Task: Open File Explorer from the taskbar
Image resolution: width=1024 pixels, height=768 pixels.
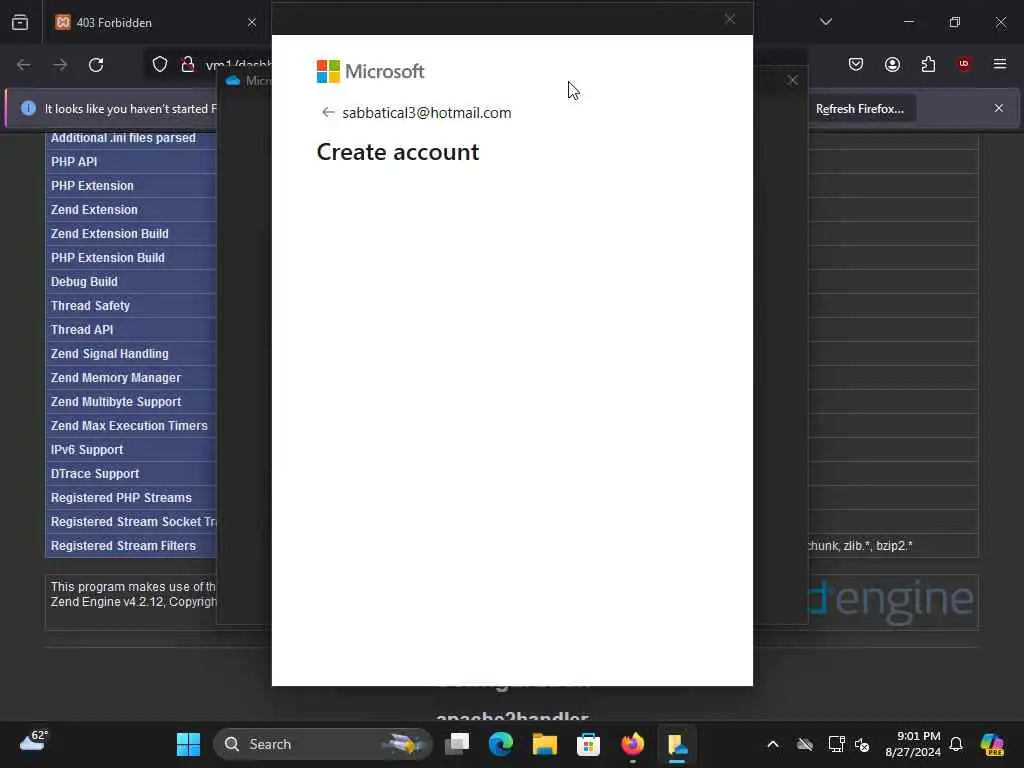Action: tap(545, 744)
